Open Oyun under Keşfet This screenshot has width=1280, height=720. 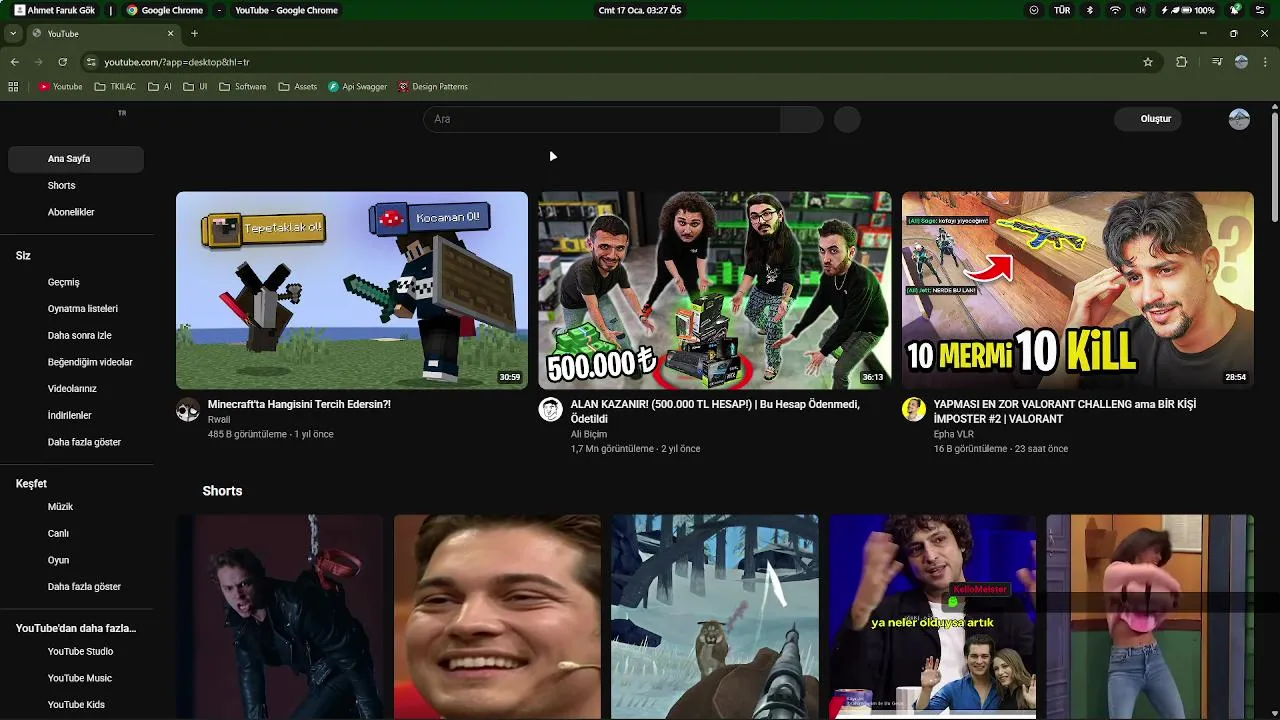click(76, 560)
